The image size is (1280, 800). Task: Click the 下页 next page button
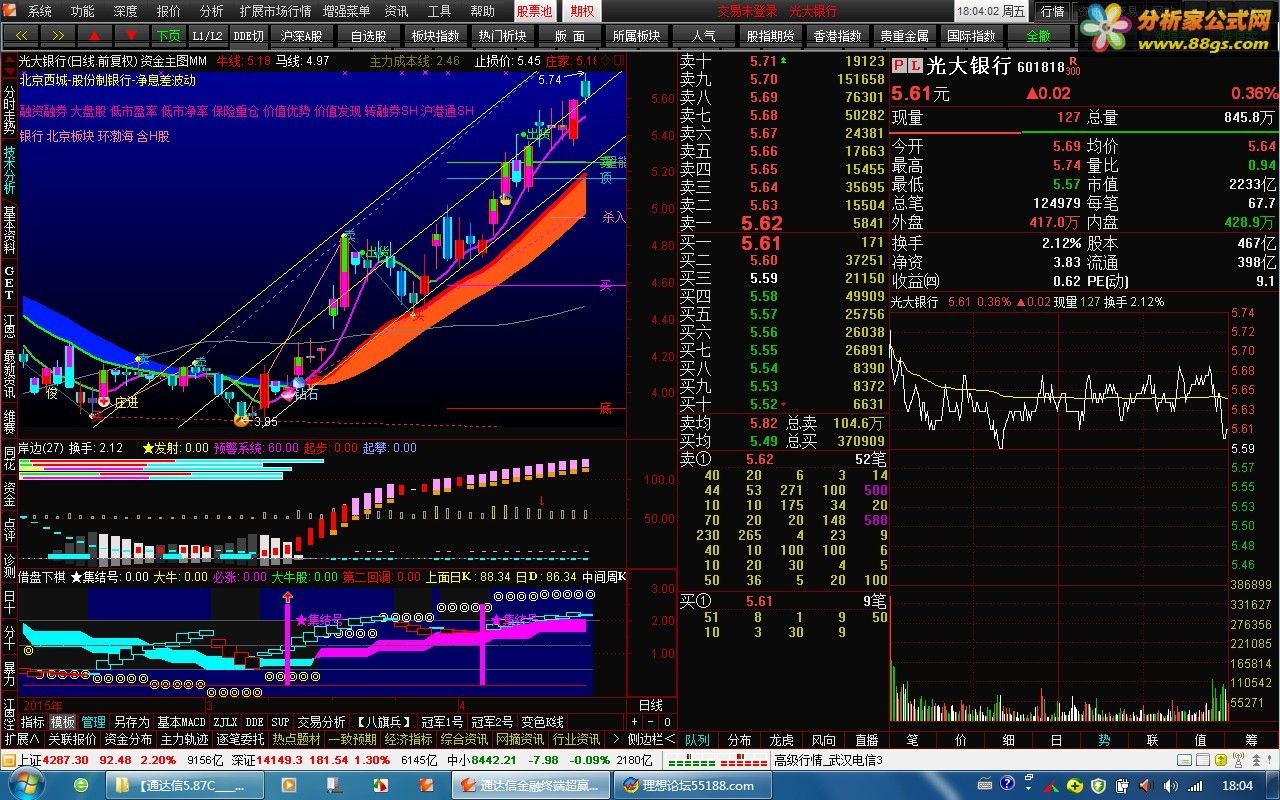pos(169,35)
